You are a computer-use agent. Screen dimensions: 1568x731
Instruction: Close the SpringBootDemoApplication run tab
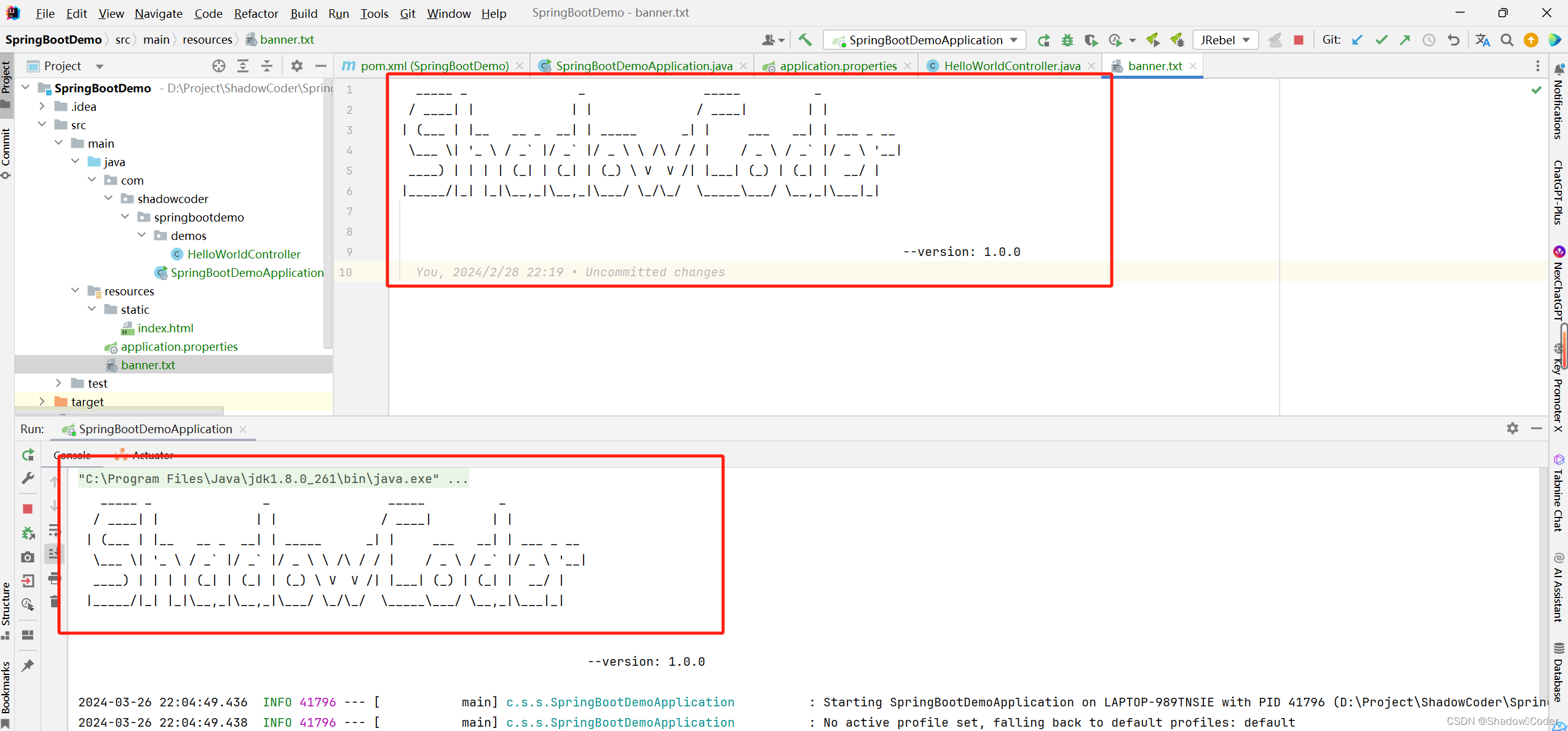coord(243,429)
